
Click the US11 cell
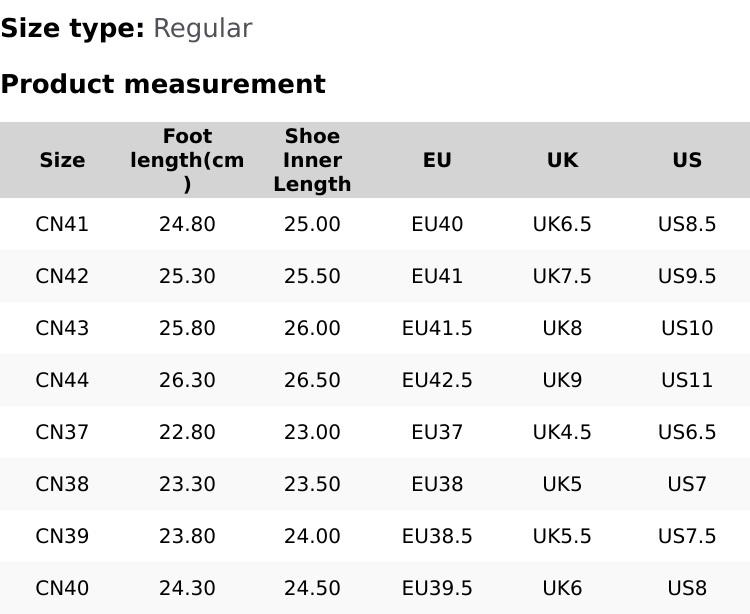[687, 380]
